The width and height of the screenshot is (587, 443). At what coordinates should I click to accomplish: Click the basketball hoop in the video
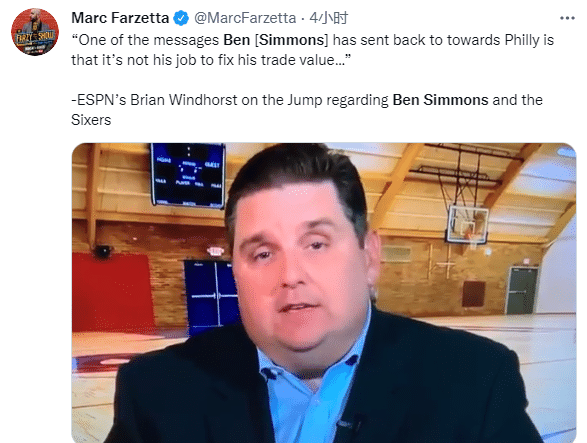click(468, 224)
